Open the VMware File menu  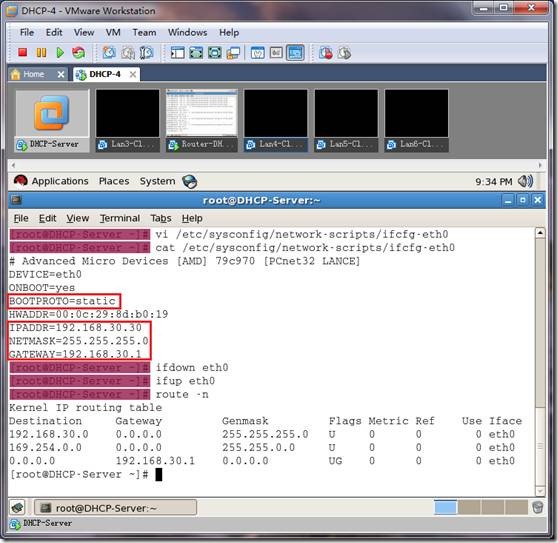(x=27, y=32)
